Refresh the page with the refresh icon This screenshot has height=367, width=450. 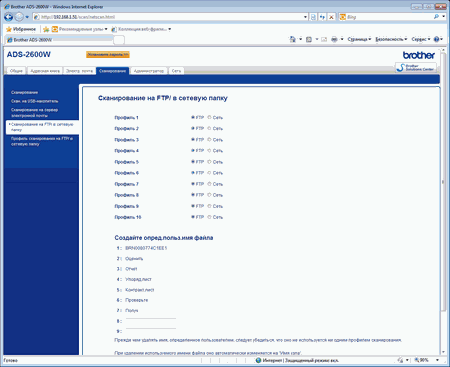[322, 17]
